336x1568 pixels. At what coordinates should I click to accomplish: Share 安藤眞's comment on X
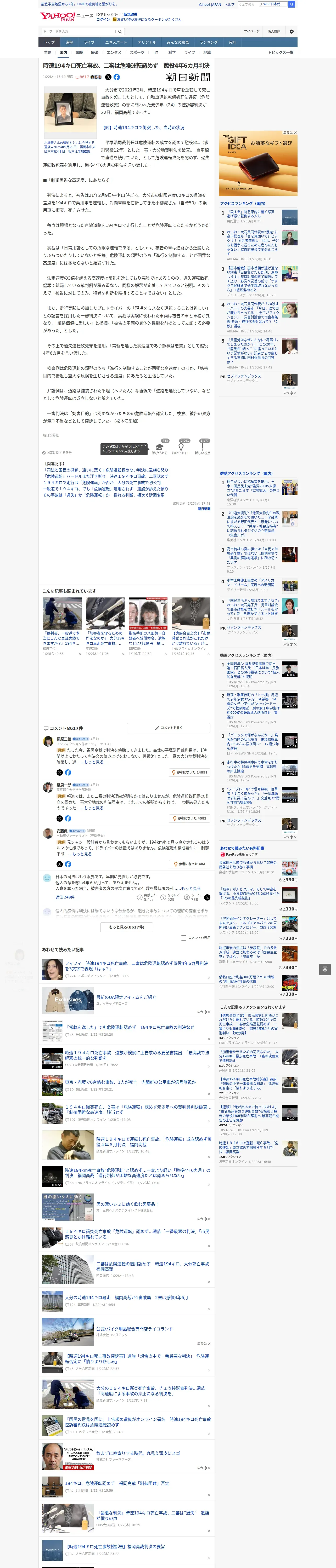pyautogui.click(x=60, y=864)
